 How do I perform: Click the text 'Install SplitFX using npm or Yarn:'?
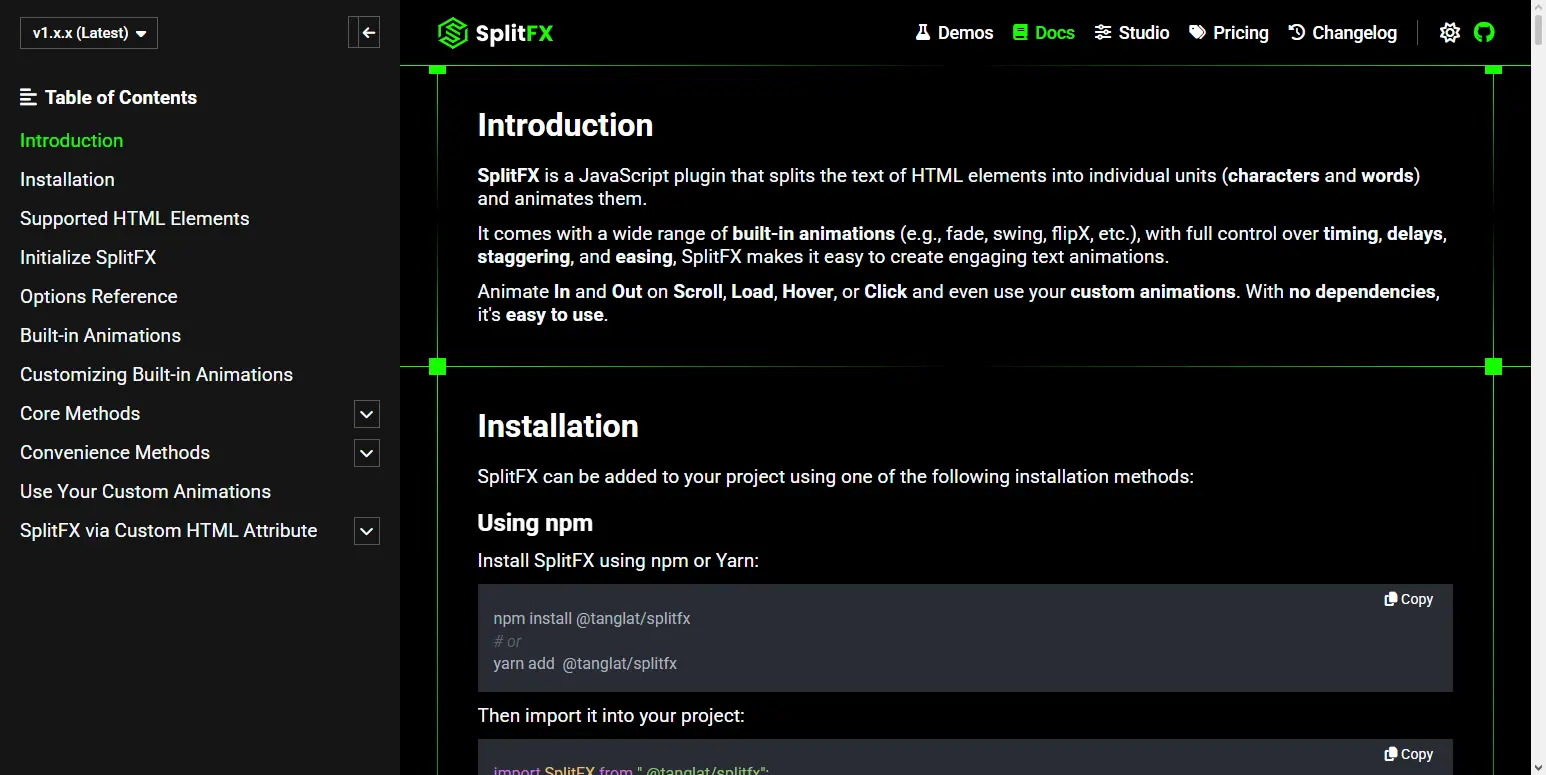[618, 561]
